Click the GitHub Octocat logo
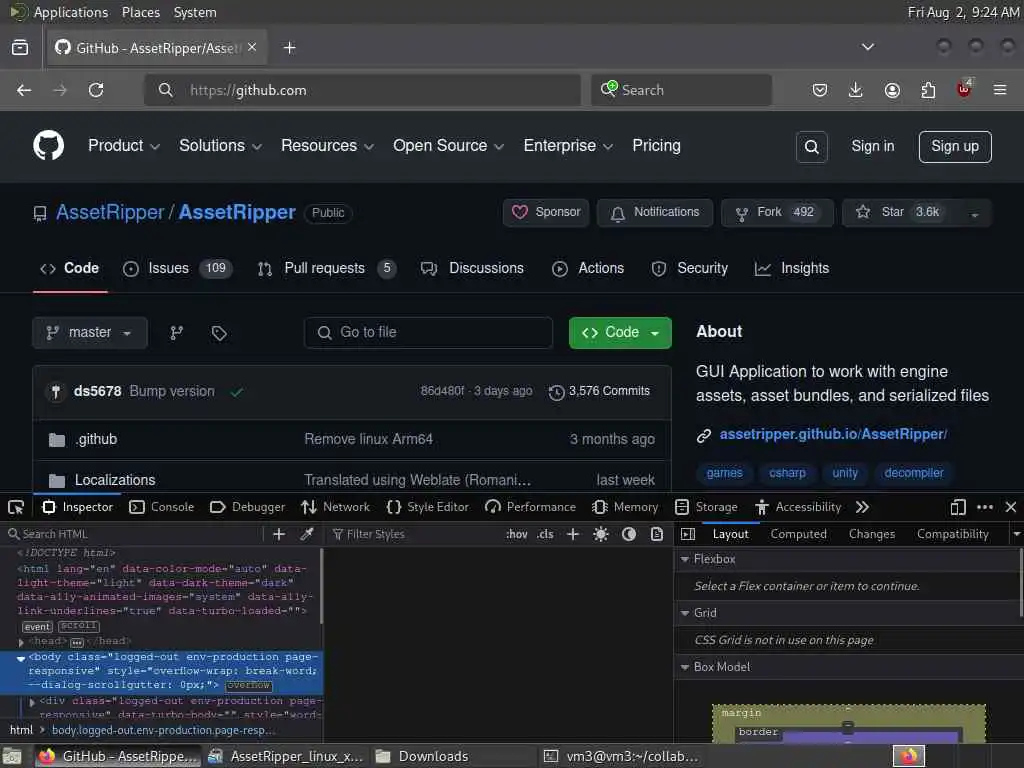 click(49, 145)
